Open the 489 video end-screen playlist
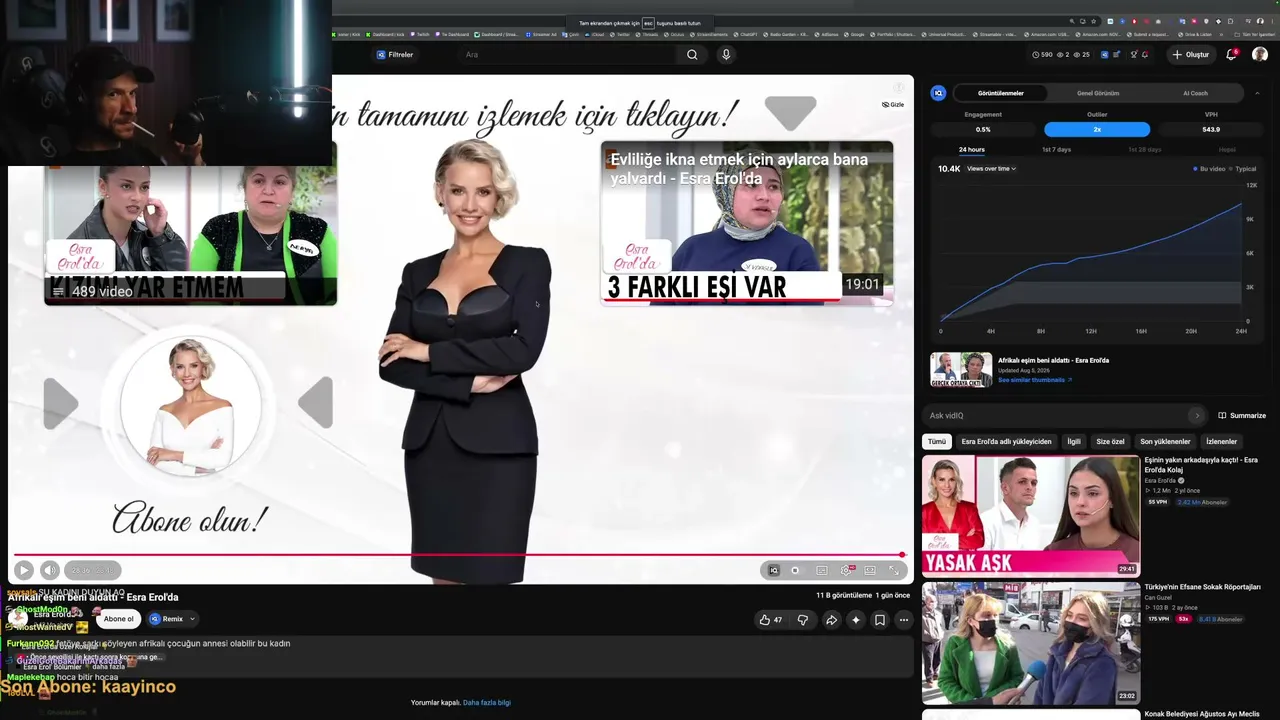 [190, 236]
